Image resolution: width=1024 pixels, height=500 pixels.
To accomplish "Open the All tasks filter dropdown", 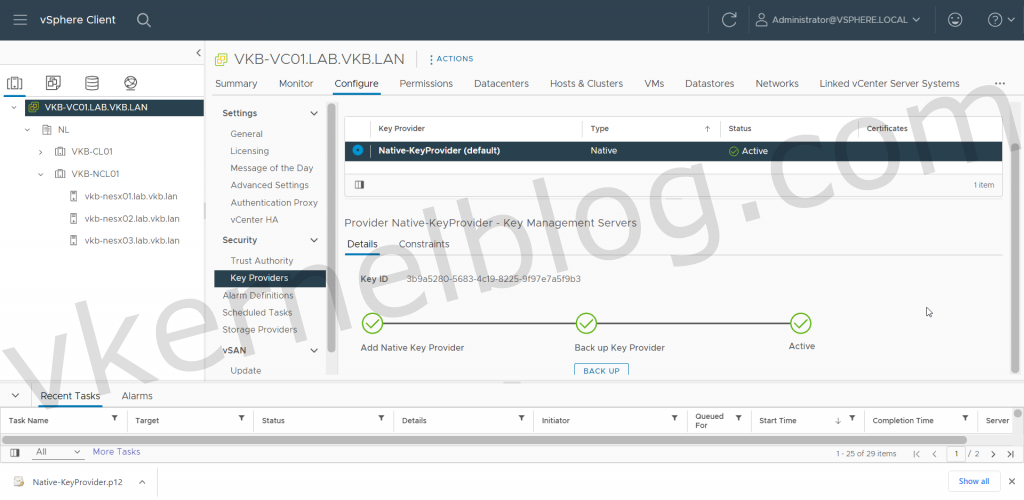I will tap(58, 452).
